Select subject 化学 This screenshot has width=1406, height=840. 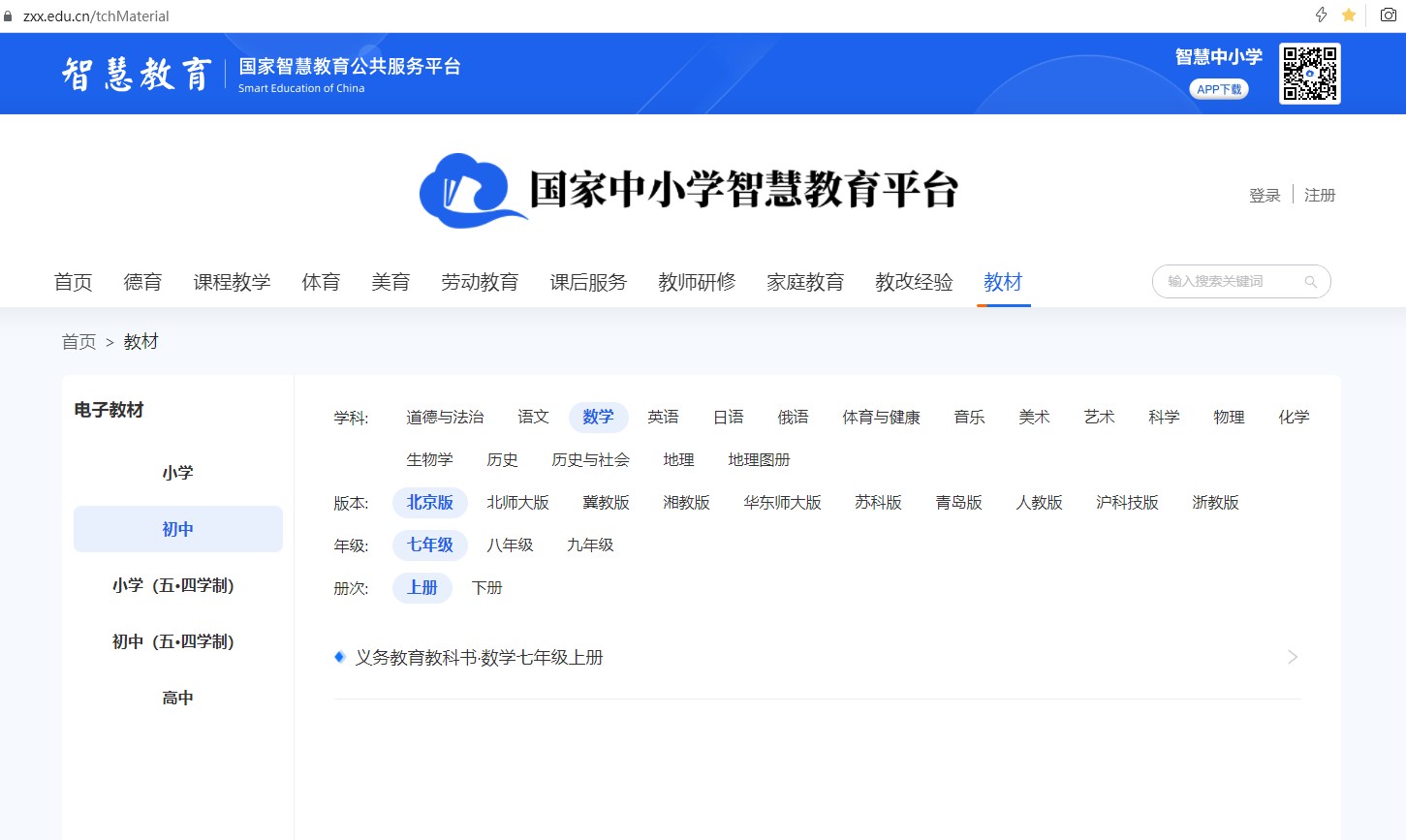pyautogui.click(x=1295, y=417)
